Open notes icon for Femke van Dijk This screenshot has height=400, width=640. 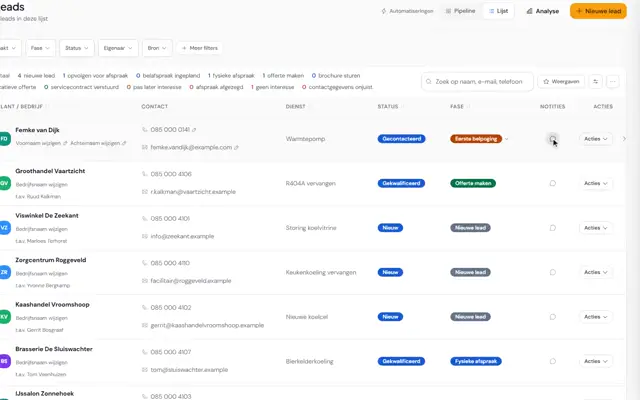pos(552,139)
